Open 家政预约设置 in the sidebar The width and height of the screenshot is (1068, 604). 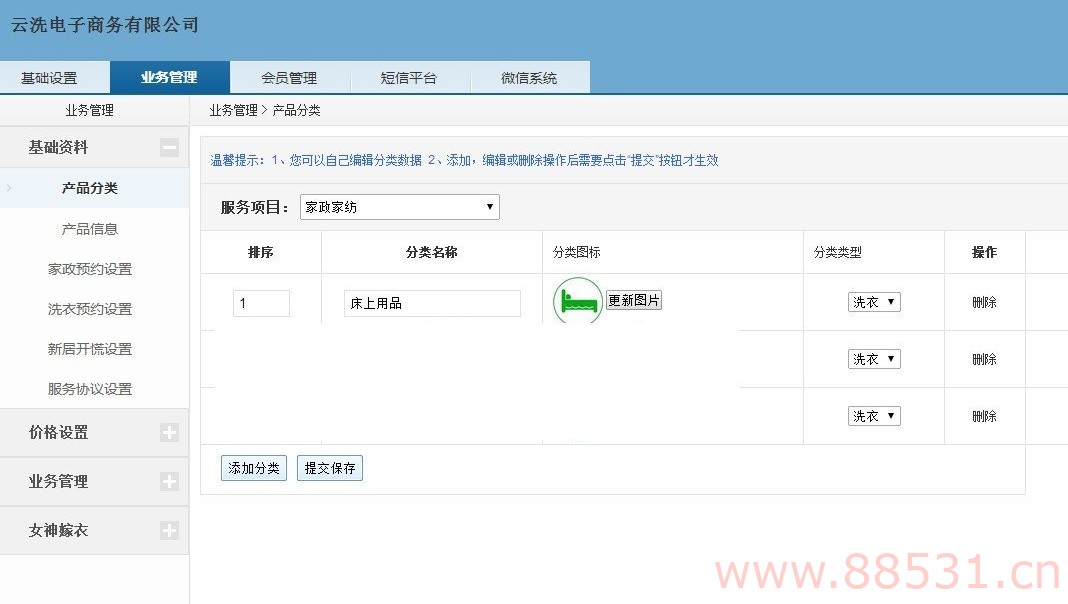[x=90, y=269]
